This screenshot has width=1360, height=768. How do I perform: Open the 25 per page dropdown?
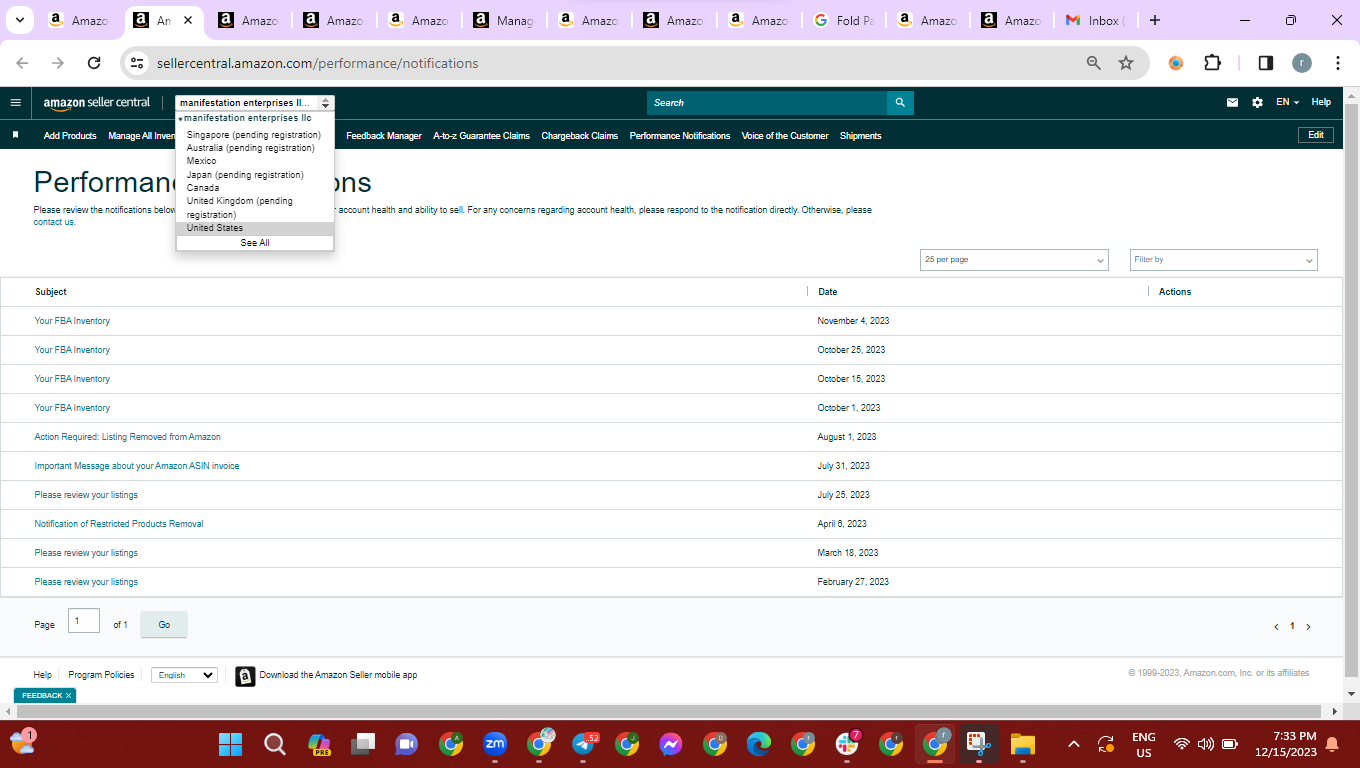1014,260
